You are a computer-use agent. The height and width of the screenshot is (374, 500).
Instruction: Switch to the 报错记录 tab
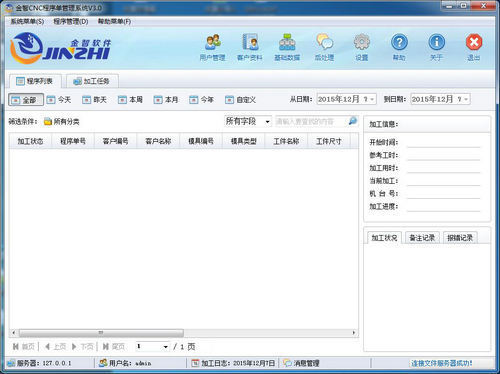pos(460,238)
